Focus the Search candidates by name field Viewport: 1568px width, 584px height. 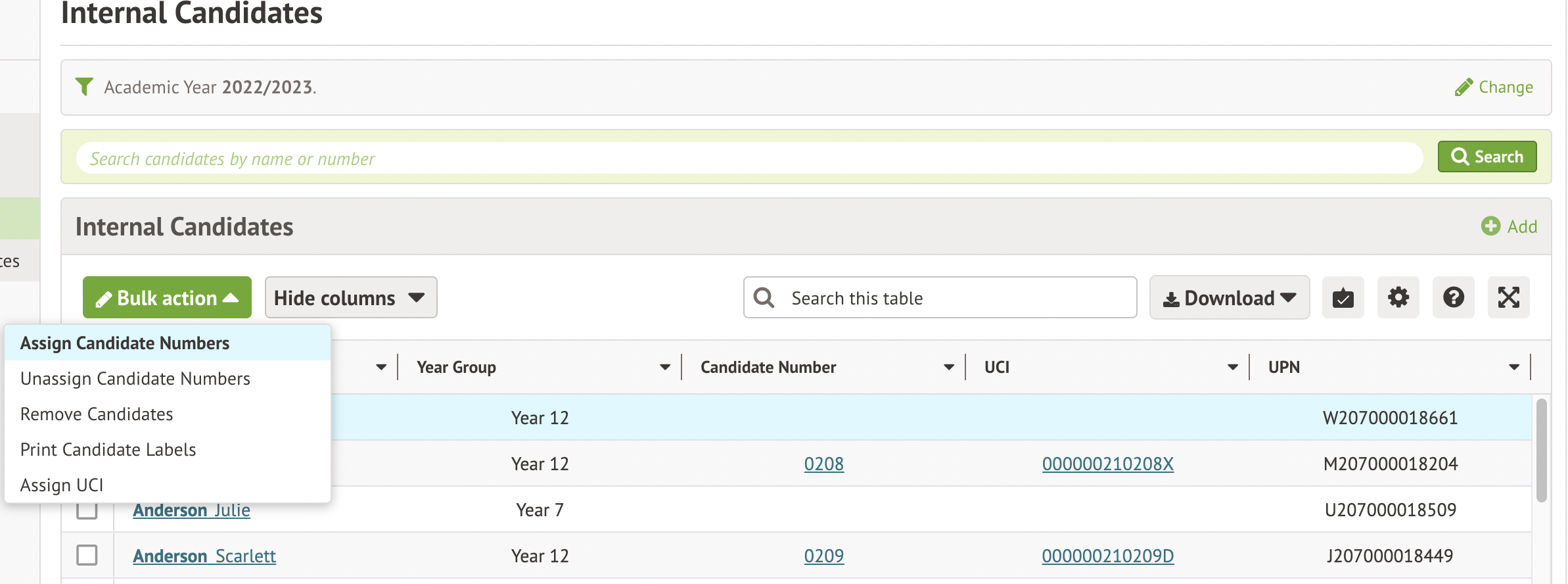[x=749, y=158]
